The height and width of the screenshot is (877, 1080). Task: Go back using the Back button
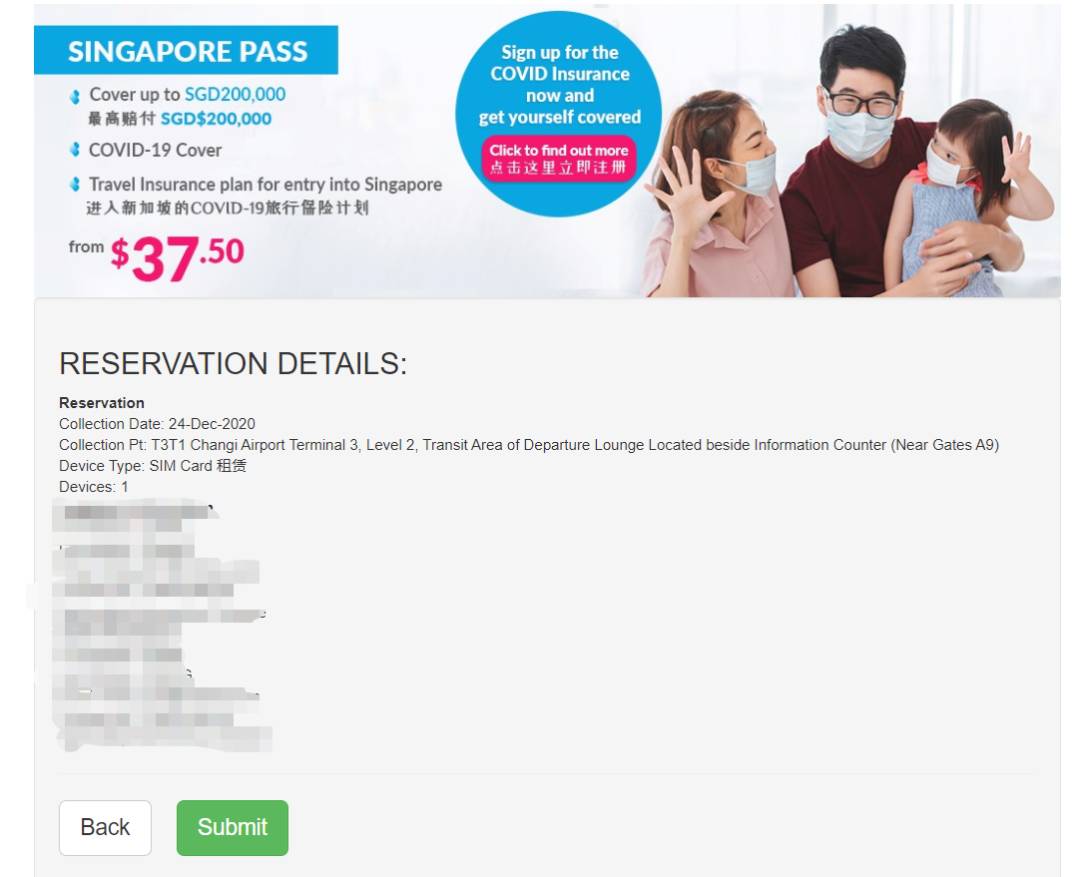pos(105,827)
